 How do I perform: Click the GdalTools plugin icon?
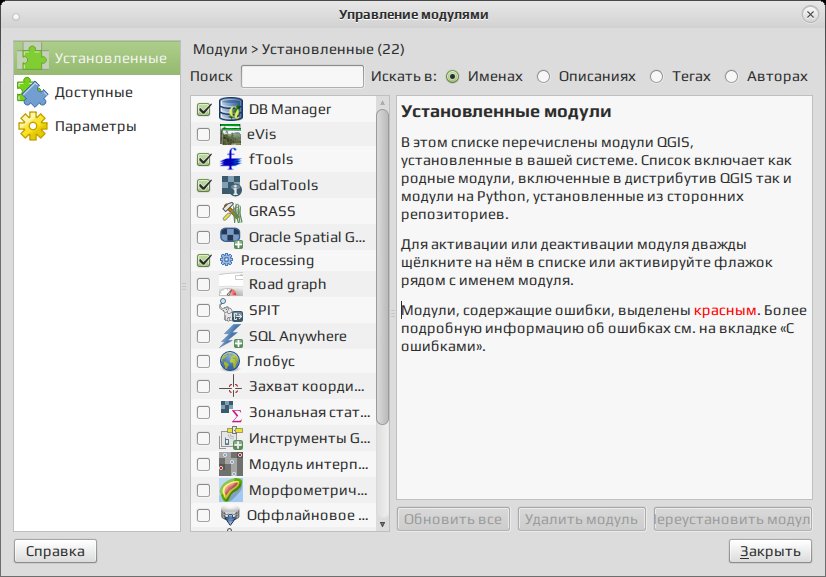click(x=231, y=185)
